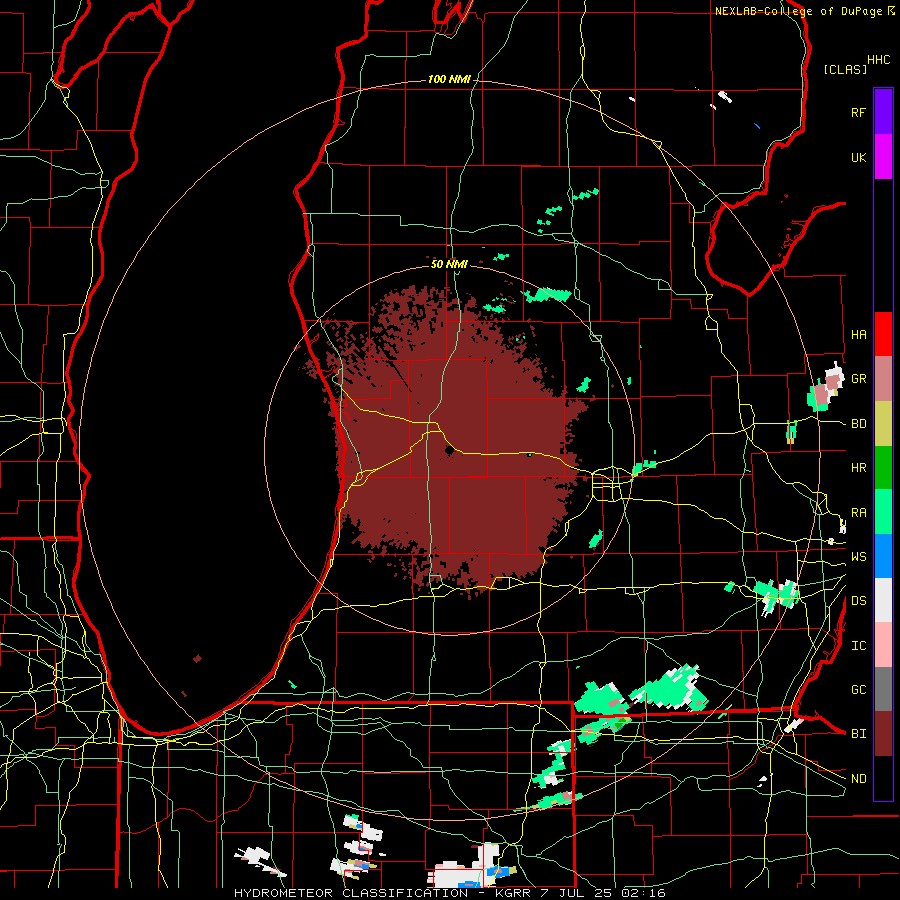This screenshot has height=900, width=900.
Task: Click the "RA" legend label
Action: pyautogui.click(x=858, y=513)
